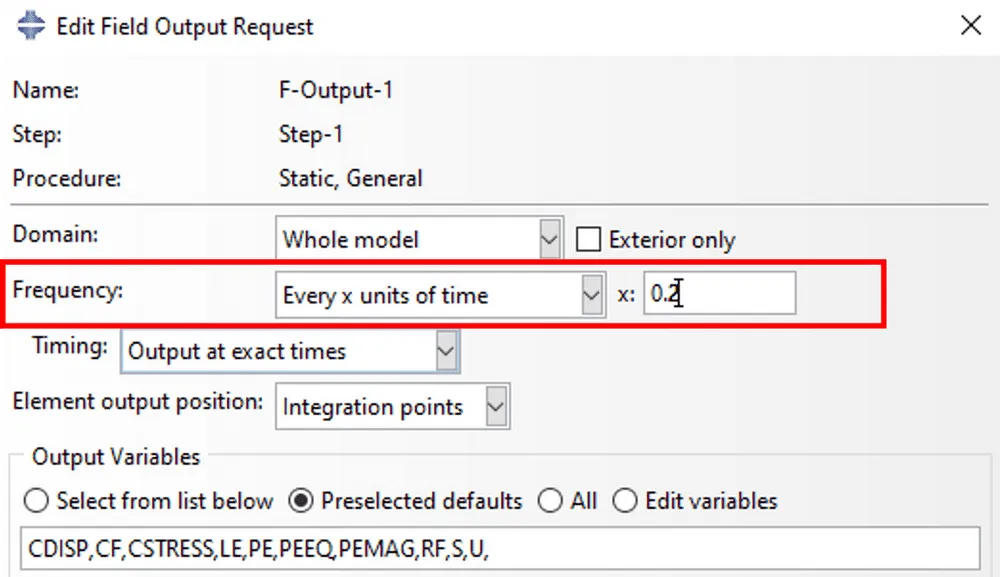1000x577 pixels.
Task: Pick the Edit variables radio option
Action: pyautogui.click(x=625, y=501)
